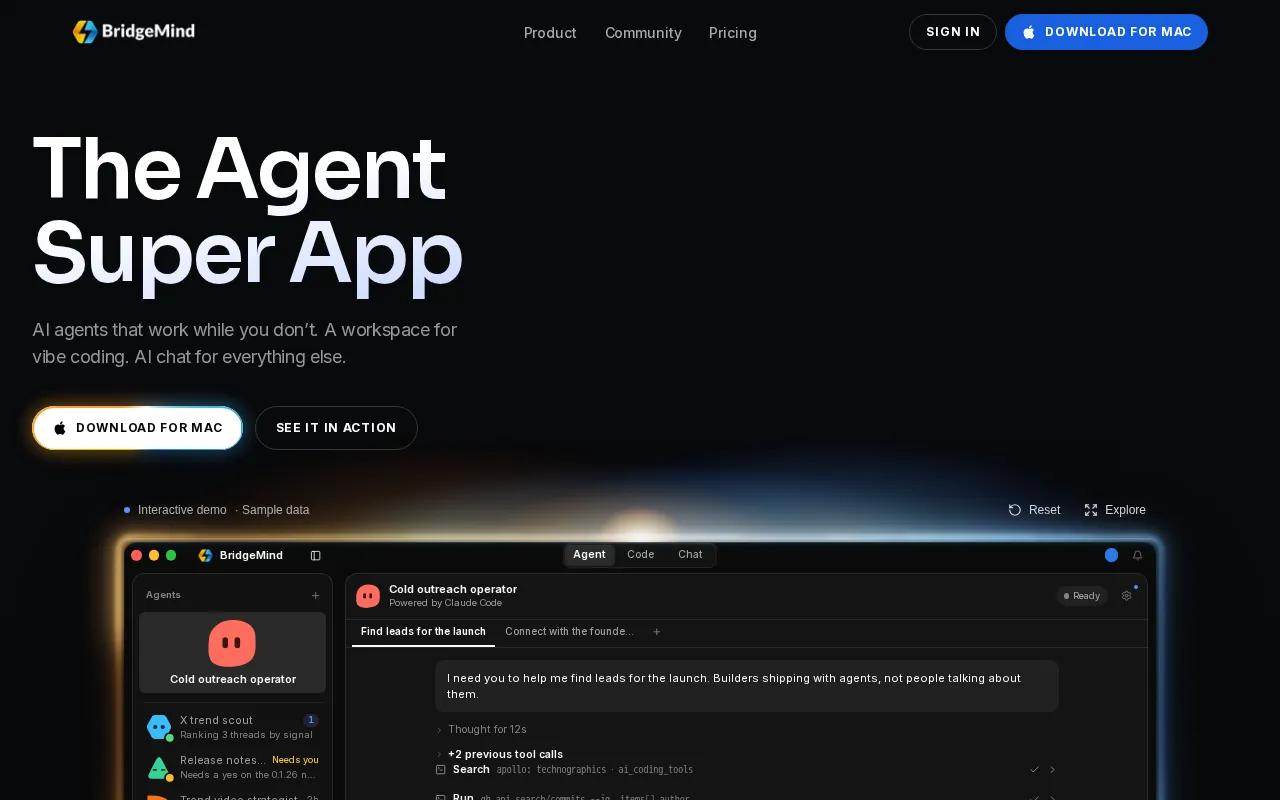The height and width of the screenshot is (800, 1280).
Task: Reset the interactive demo
Action: coord(1034,510)
